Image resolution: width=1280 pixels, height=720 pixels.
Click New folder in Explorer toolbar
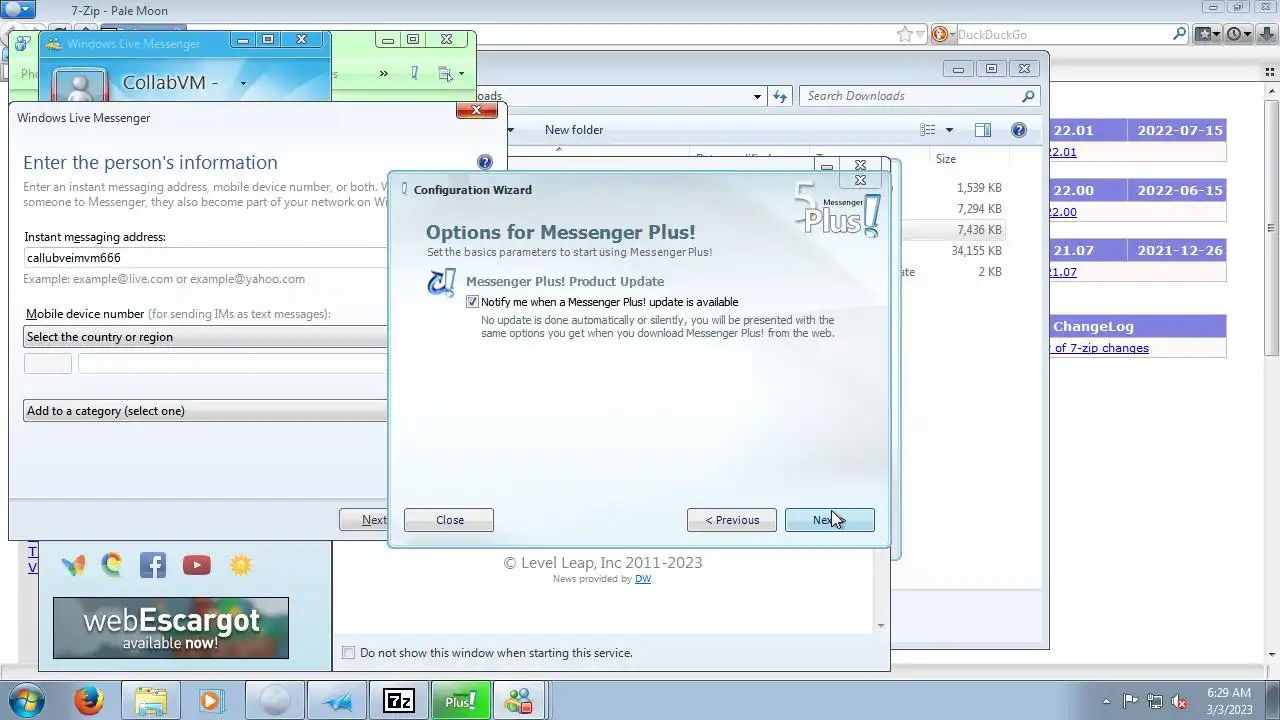[x=574, y=130]
